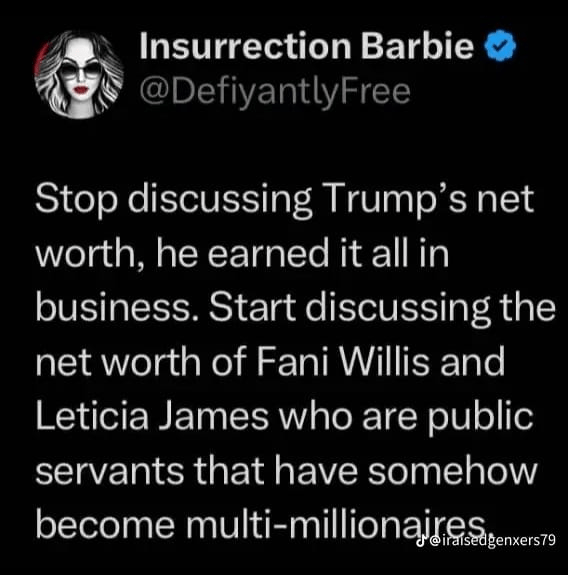Click the name "Leticia James" in the post

pos(152,417)
